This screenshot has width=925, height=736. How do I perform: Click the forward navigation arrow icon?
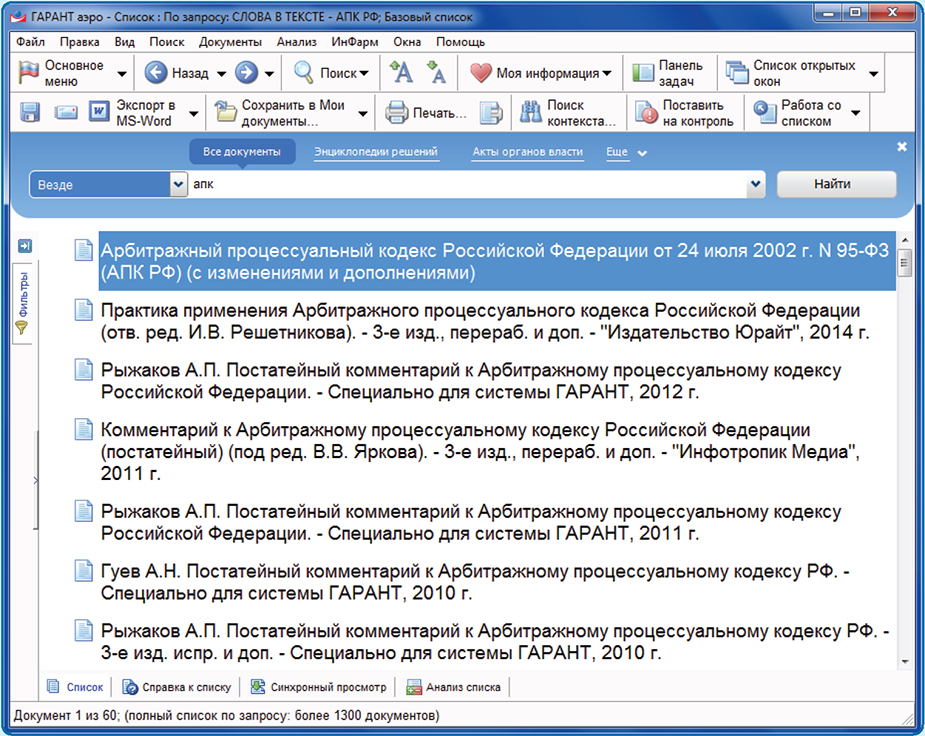click(246, 73)
